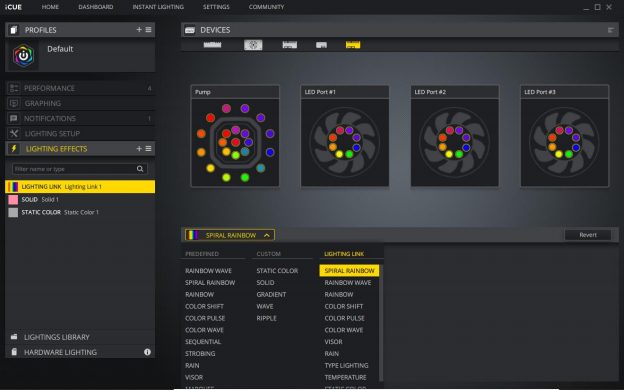The image size is (624, 390).
Task: Open the Lighting Setup section
Action: pos(80,133)
